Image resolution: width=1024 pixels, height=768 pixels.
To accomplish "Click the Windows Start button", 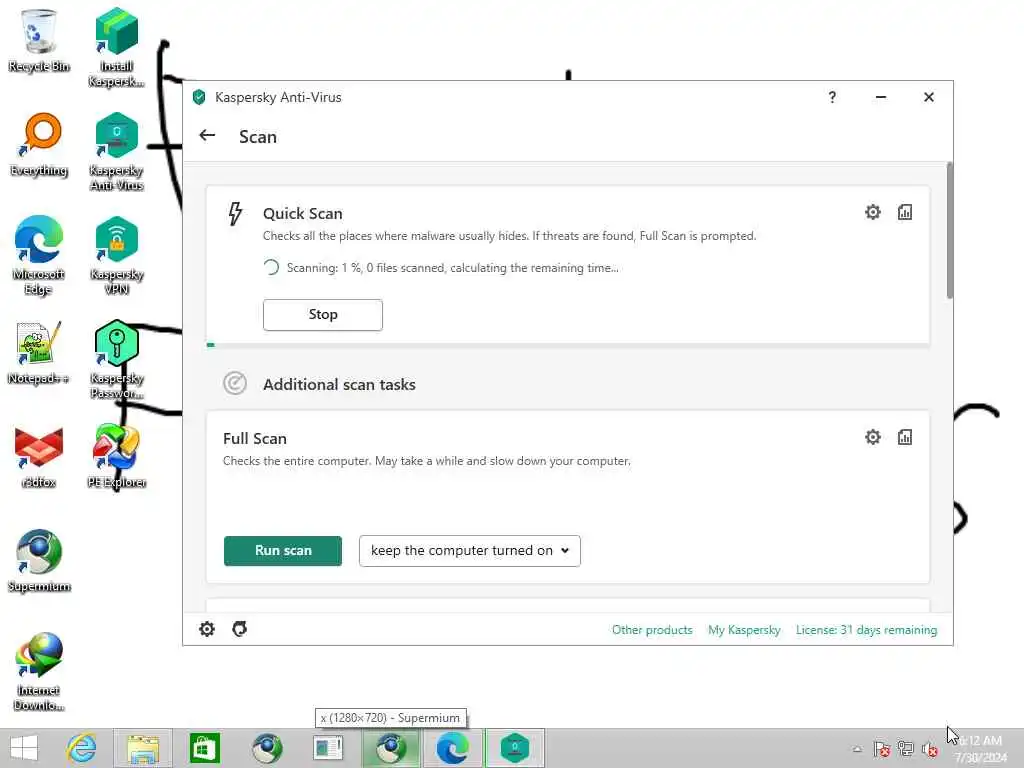I will [24, 748].
